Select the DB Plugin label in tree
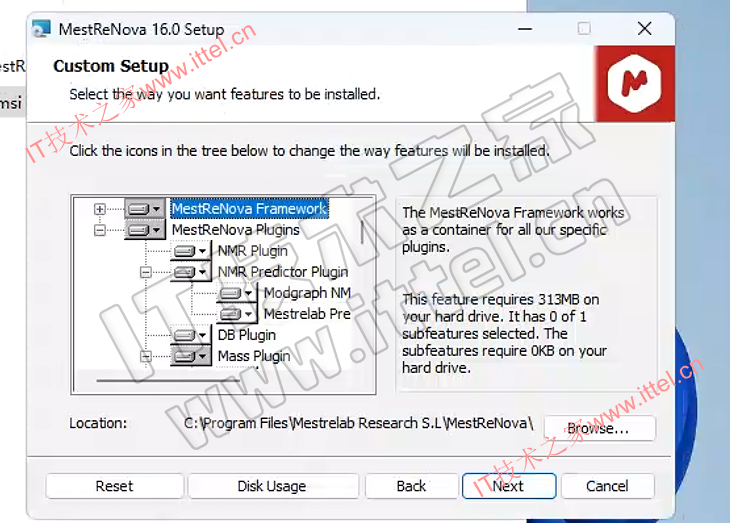 (246, 335)
